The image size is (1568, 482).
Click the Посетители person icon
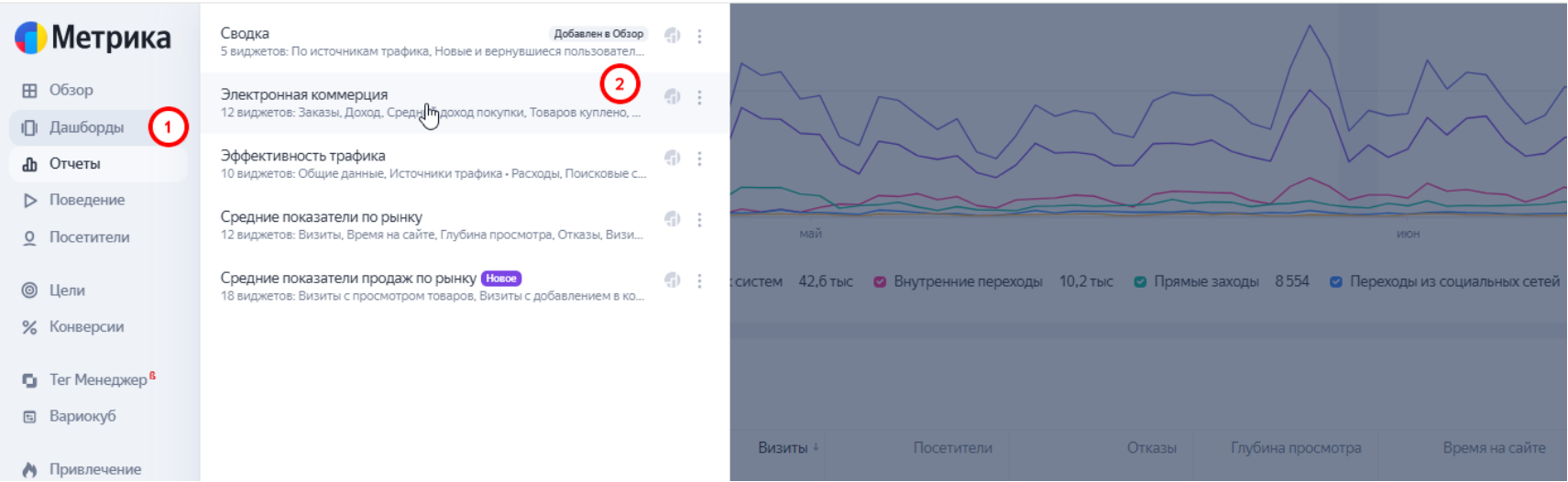pyautogui.click(x=29, y=237)
